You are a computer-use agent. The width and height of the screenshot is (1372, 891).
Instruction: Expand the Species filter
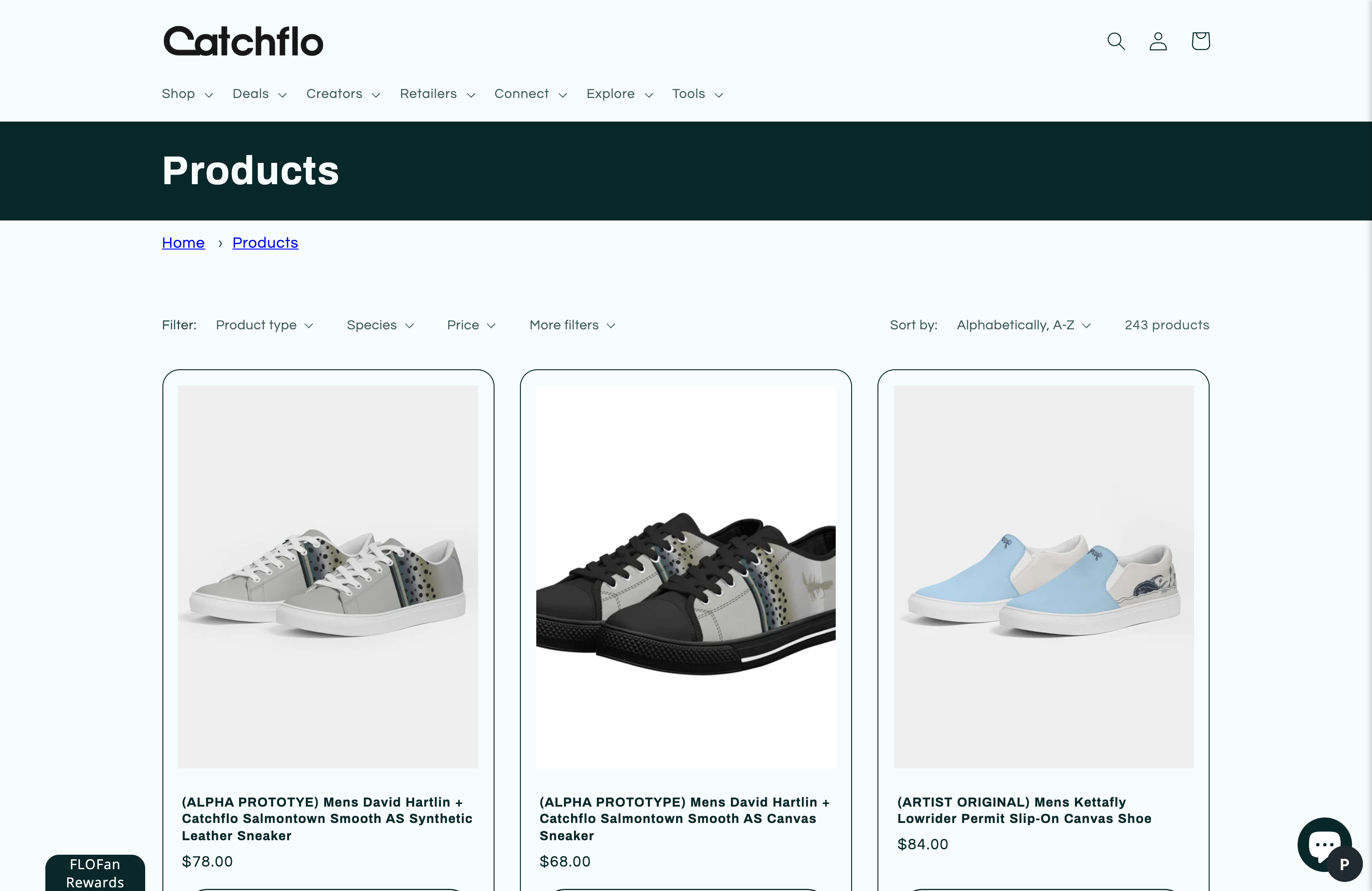(381, 325)
